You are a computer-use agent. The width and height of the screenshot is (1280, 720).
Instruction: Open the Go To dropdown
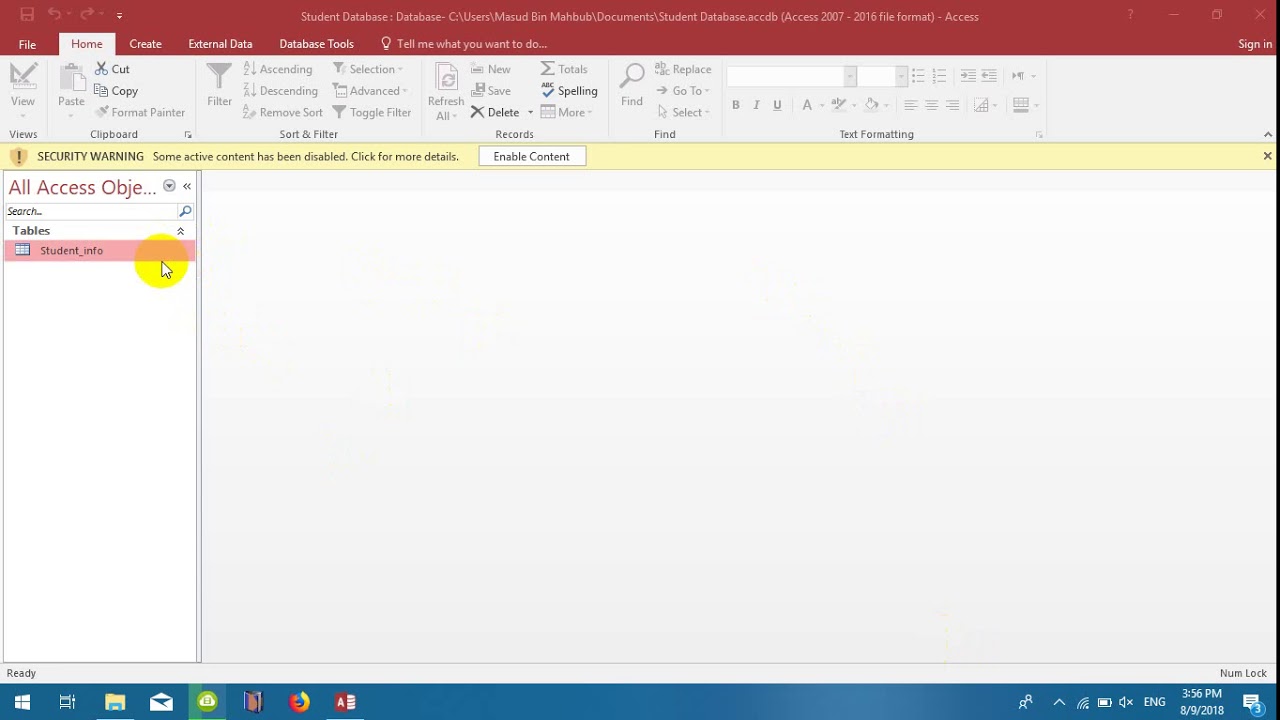point(683,91)
